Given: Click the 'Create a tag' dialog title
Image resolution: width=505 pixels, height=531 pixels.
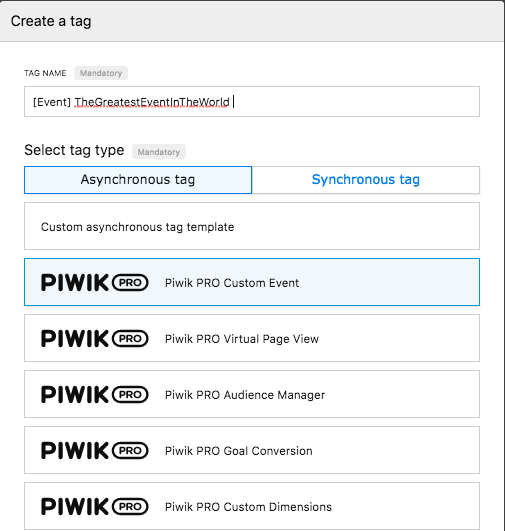Looking at the screenshot, I should [x=51, y=21].
